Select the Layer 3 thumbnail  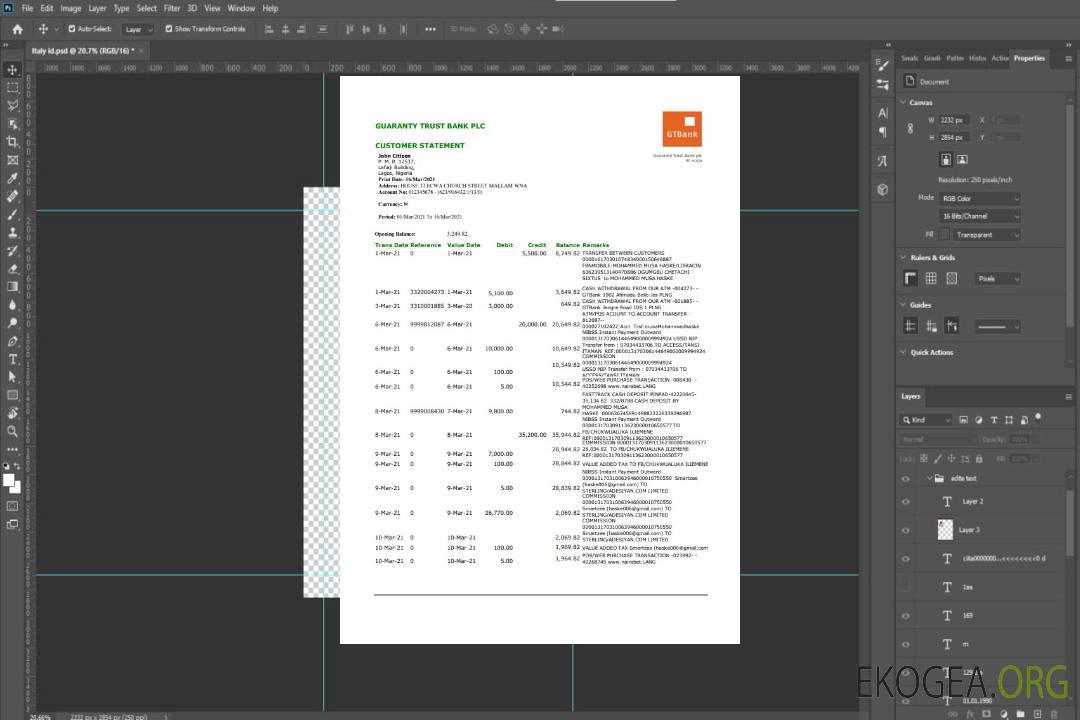point(946,529)
